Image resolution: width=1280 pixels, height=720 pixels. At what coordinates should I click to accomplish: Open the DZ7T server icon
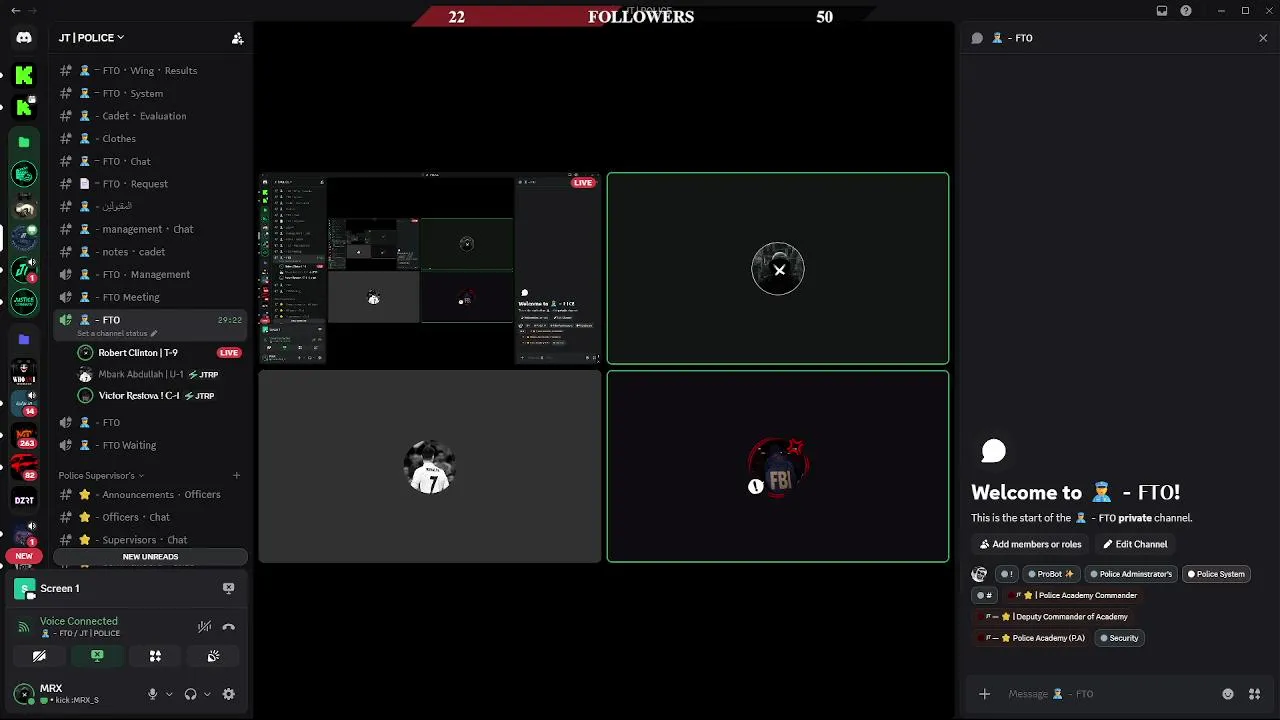pyautogui.click(x=24, y=500)
